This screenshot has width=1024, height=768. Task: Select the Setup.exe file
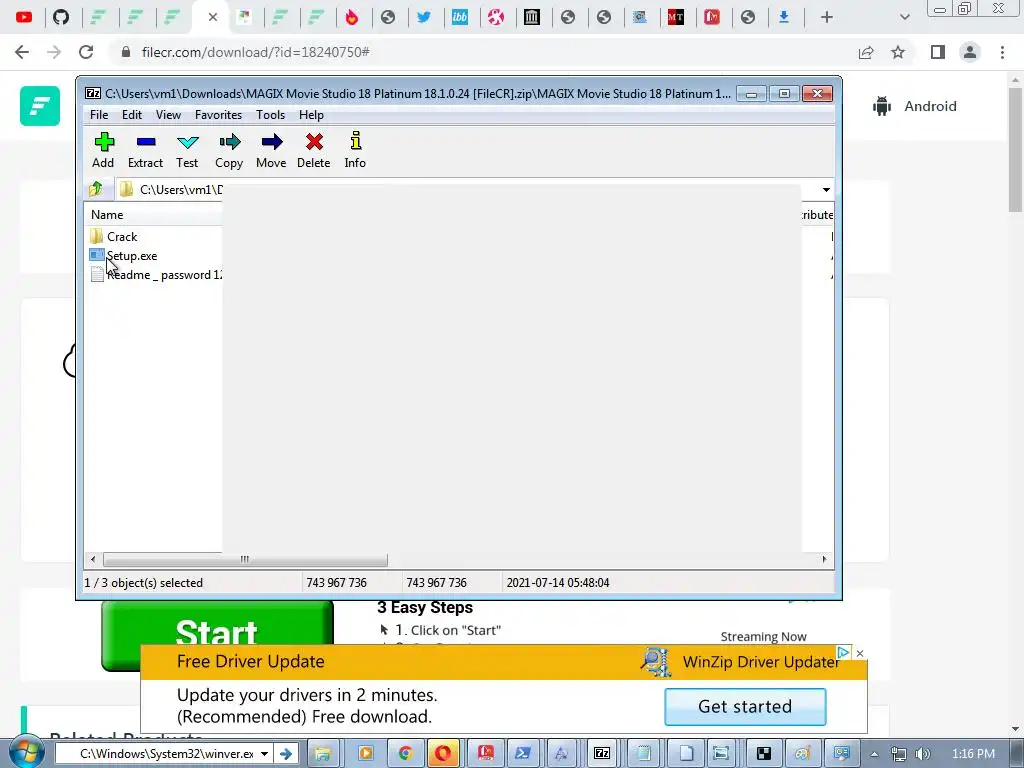pyautogui.click(x=132, y=256)
